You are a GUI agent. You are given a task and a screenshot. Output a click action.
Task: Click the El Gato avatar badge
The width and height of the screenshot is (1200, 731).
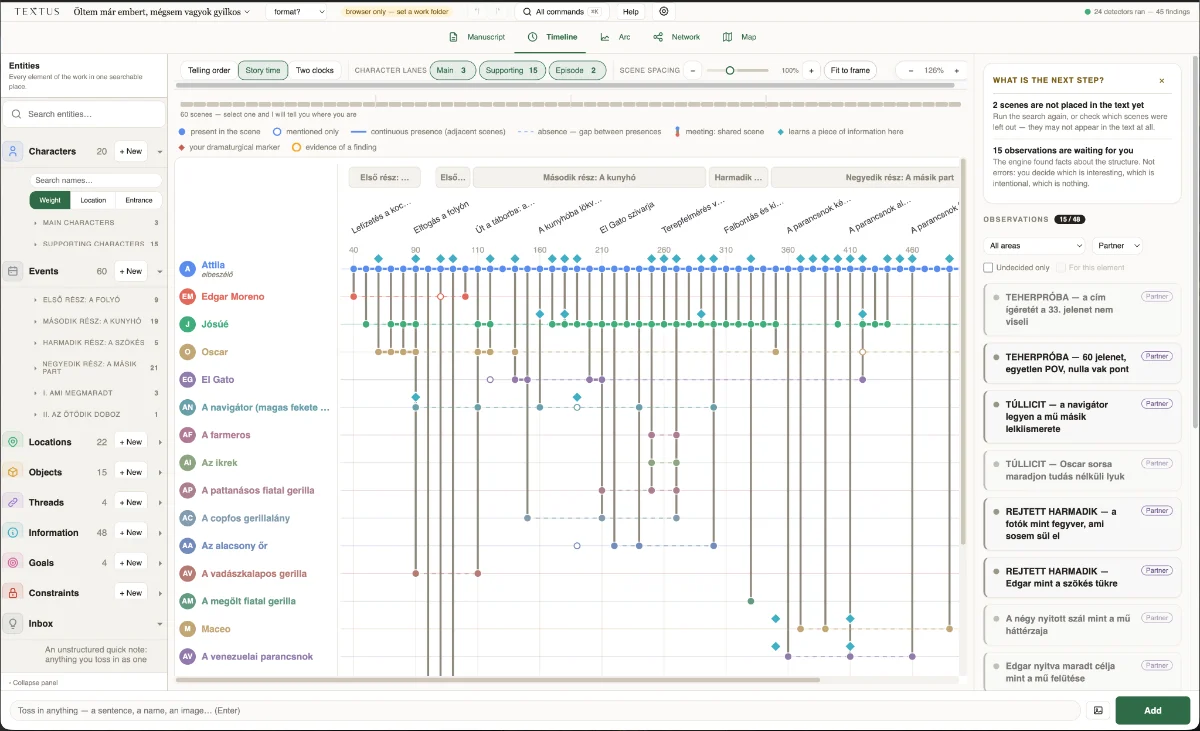coord(187,380)
